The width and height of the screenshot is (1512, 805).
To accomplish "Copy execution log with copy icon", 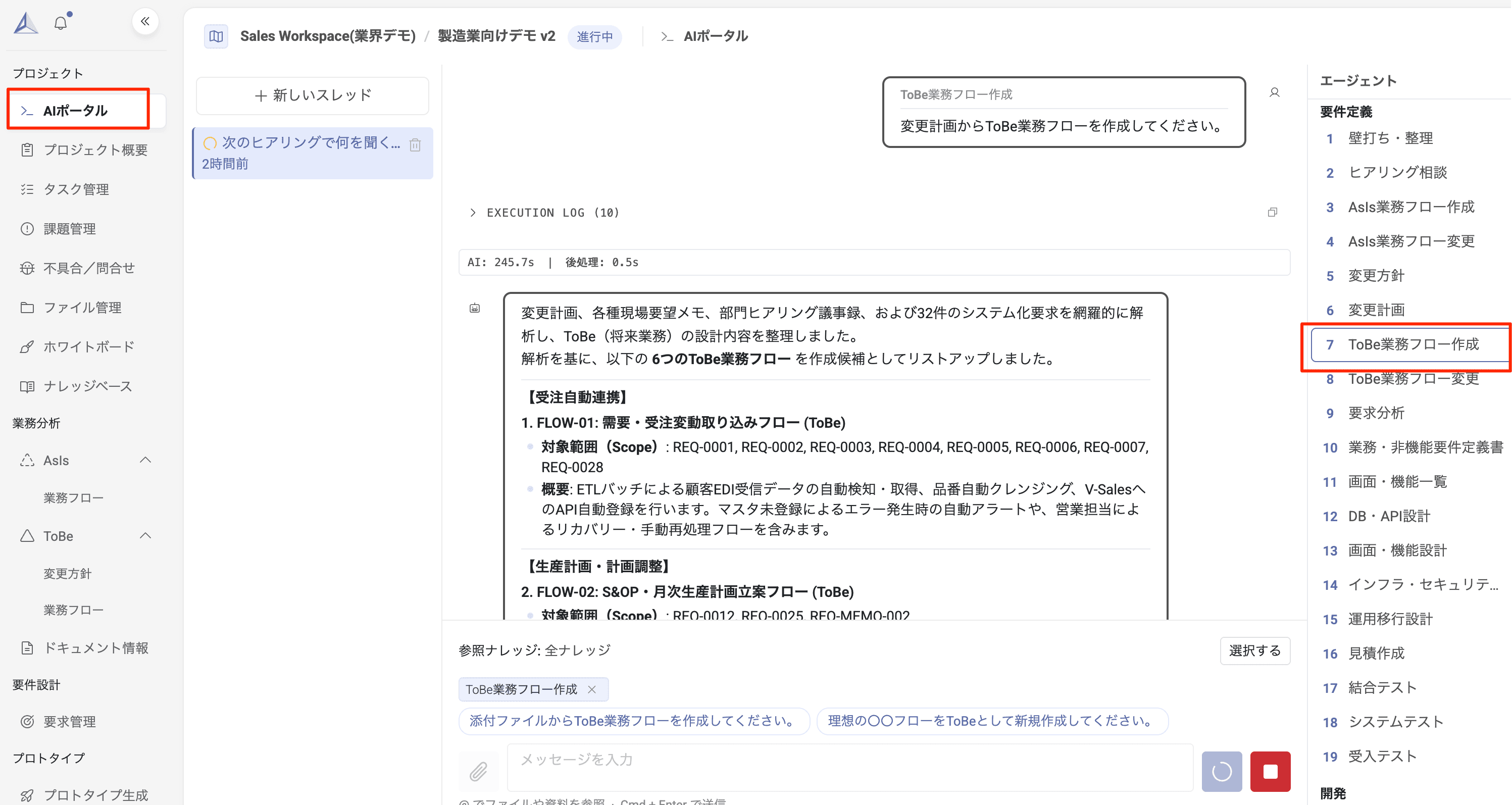I will click(x=1272, y=212).
